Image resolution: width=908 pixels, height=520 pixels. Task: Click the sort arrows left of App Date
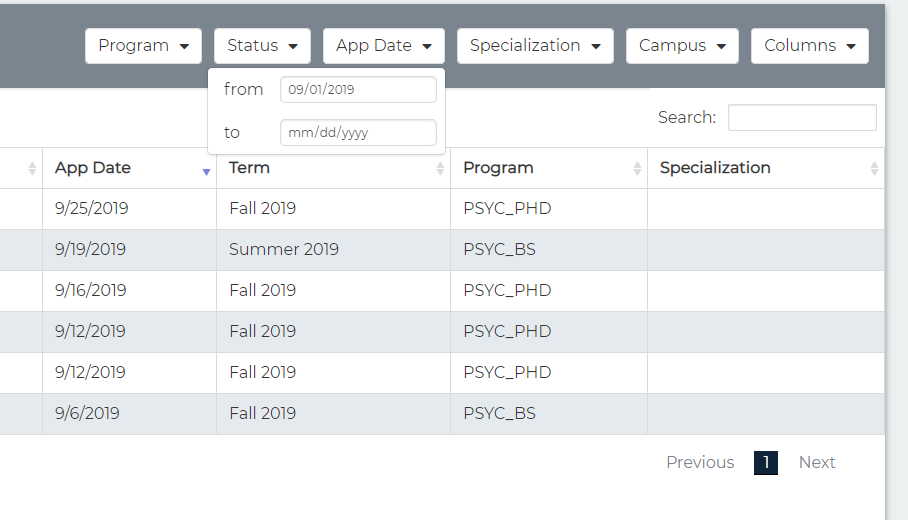click(x=33, y=168)
